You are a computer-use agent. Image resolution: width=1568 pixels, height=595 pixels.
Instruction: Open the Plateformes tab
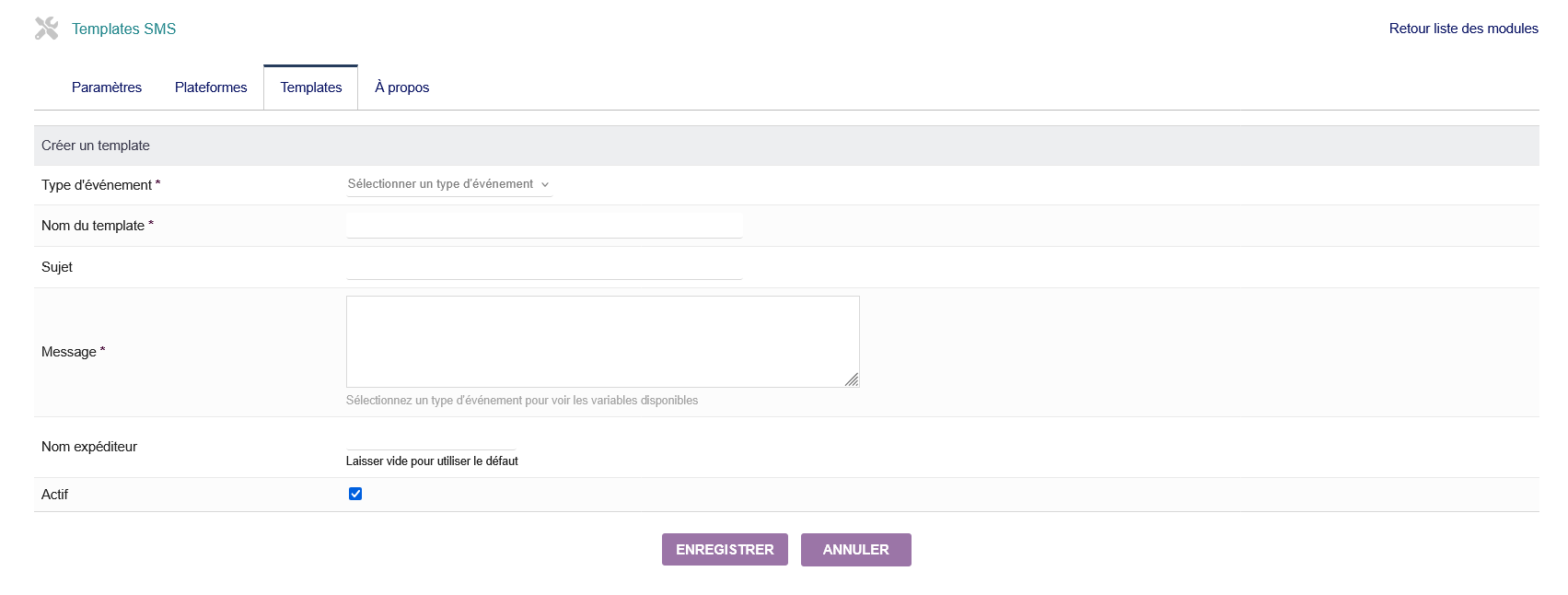click(211, 87)
